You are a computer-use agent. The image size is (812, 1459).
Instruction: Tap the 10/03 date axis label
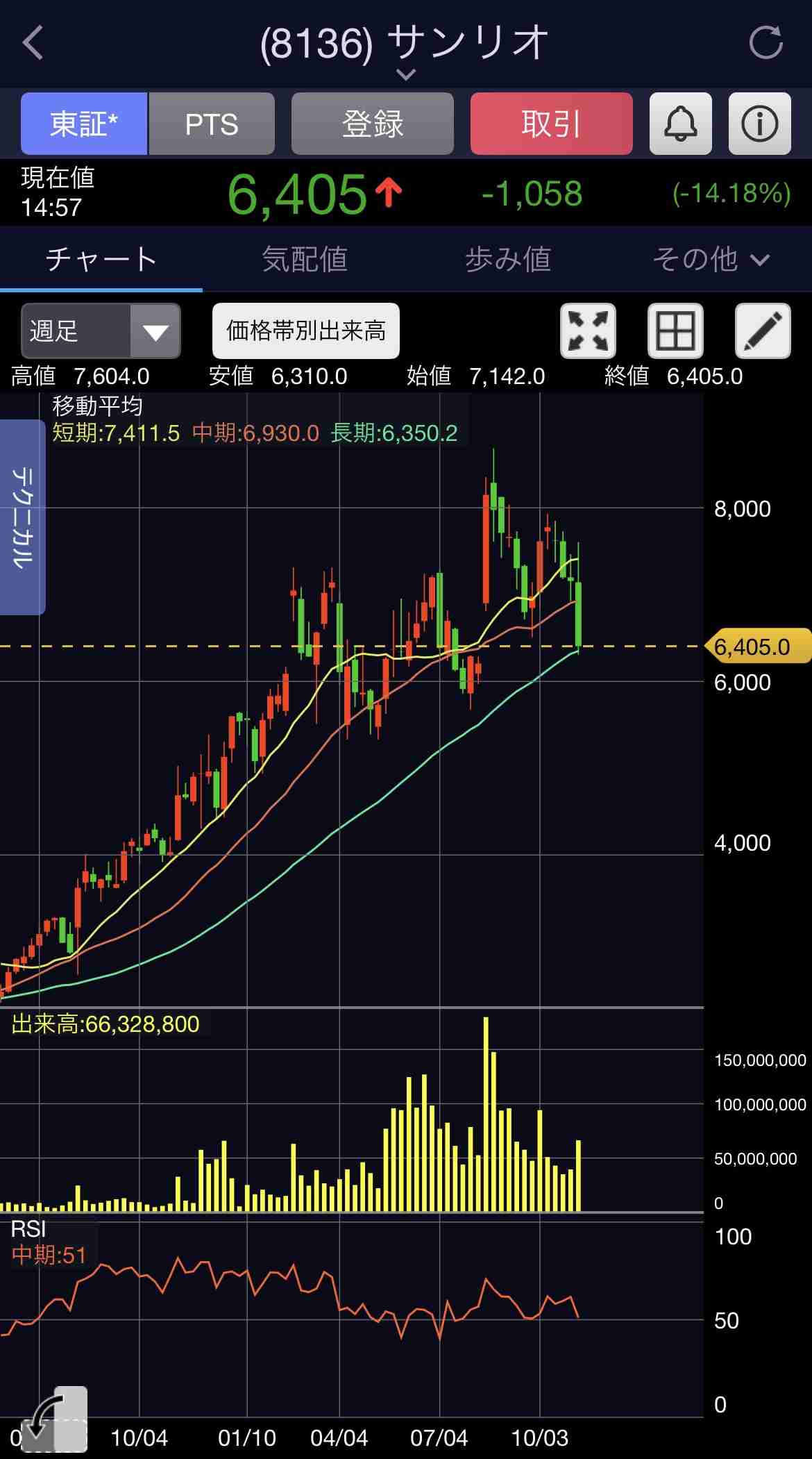pyautogui.click(x=539, y=1437)
